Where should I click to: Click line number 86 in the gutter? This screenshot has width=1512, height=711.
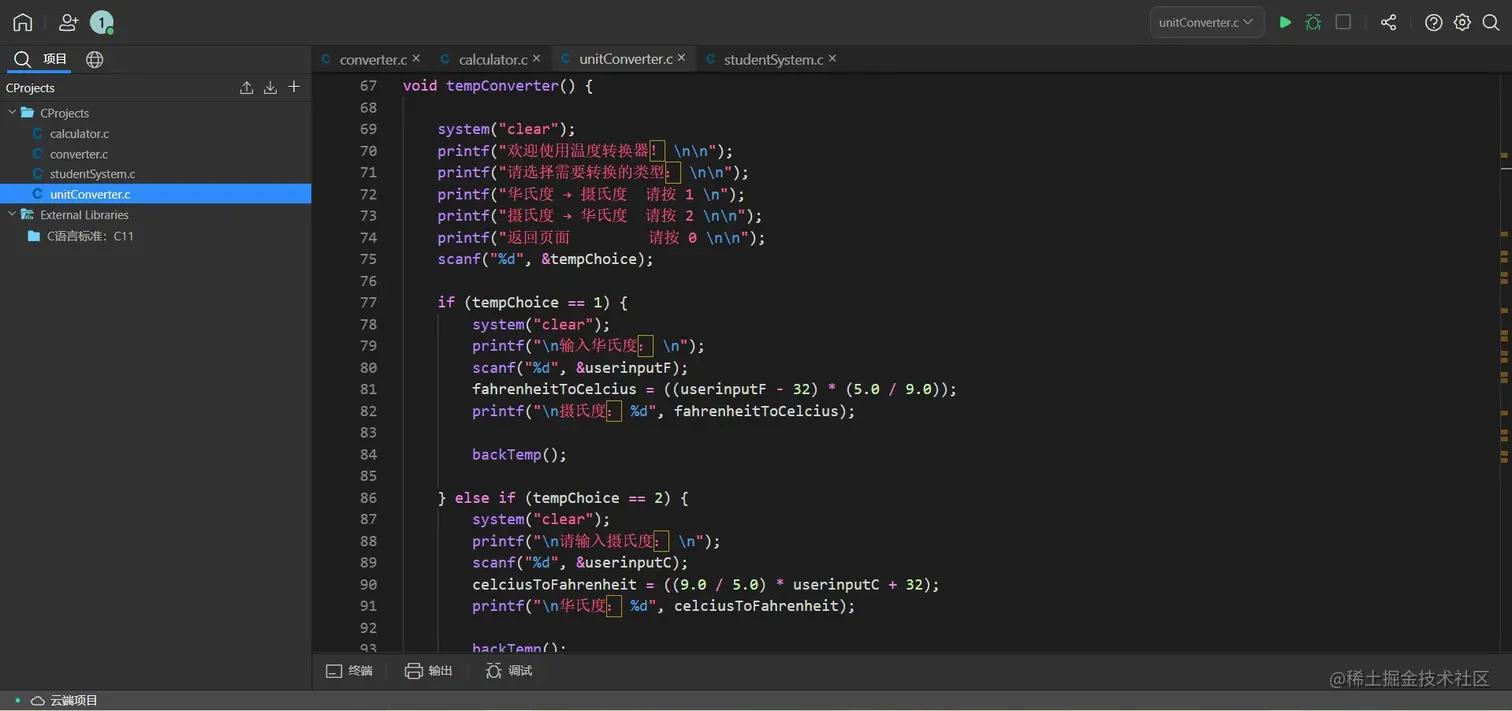pos(368,497)
